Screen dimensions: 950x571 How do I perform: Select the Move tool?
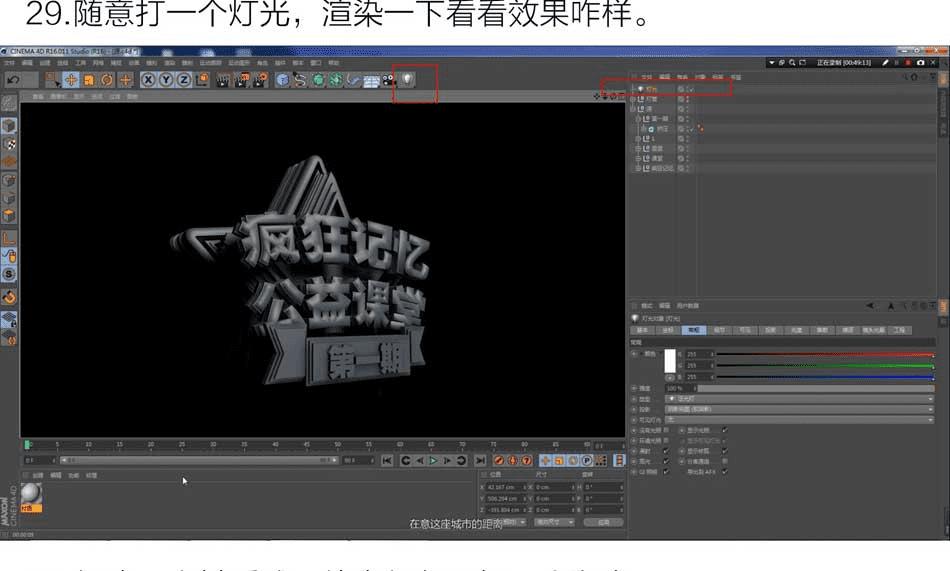point(71,79)
